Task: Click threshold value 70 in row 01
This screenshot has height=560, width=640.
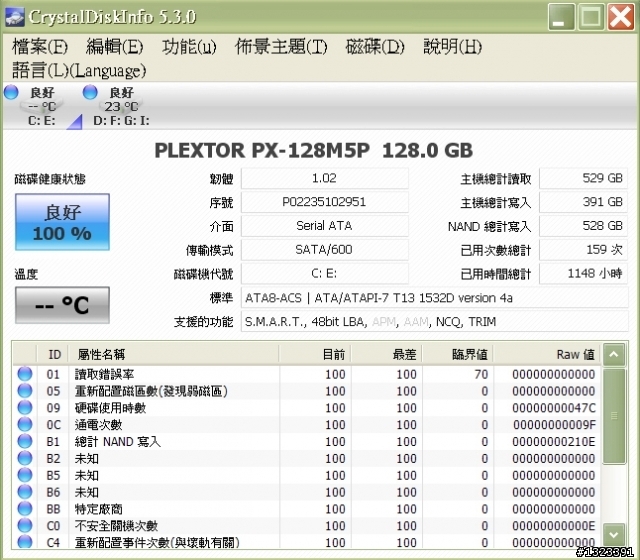Action: [481, 374]
